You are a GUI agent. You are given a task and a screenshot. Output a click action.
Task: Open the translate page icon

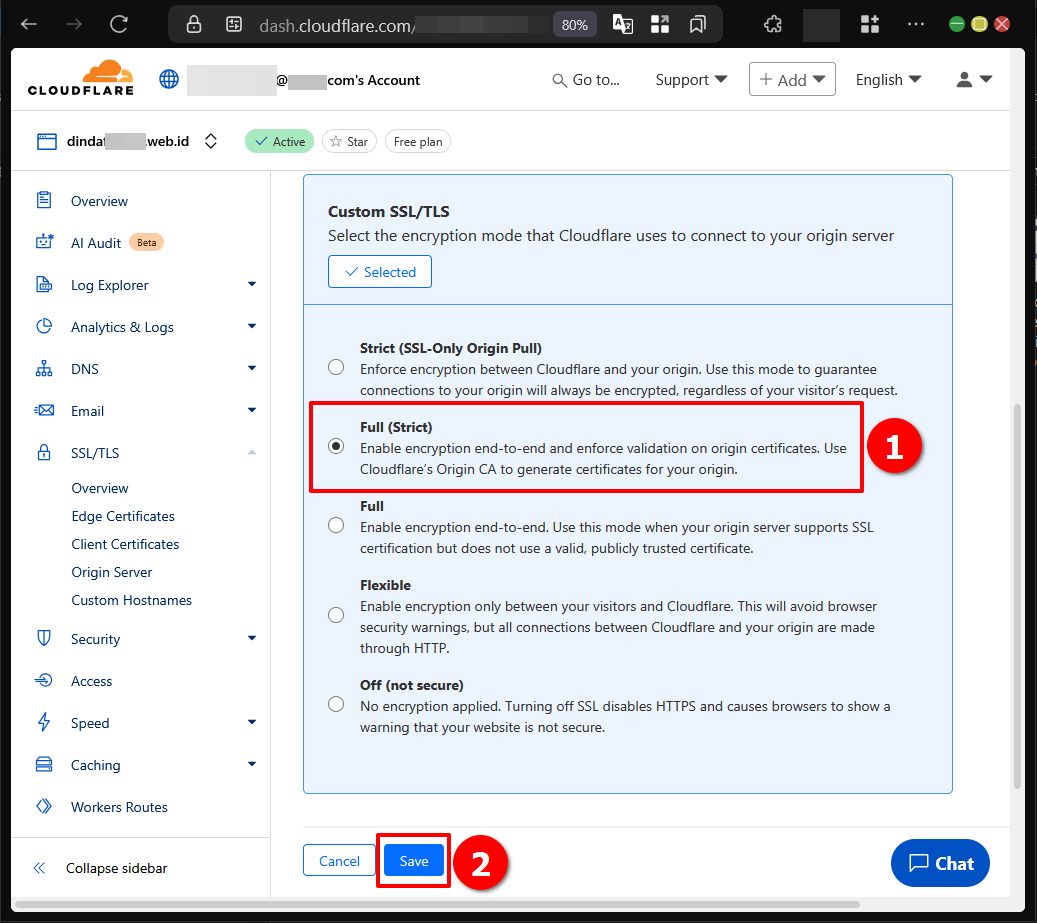623,25
